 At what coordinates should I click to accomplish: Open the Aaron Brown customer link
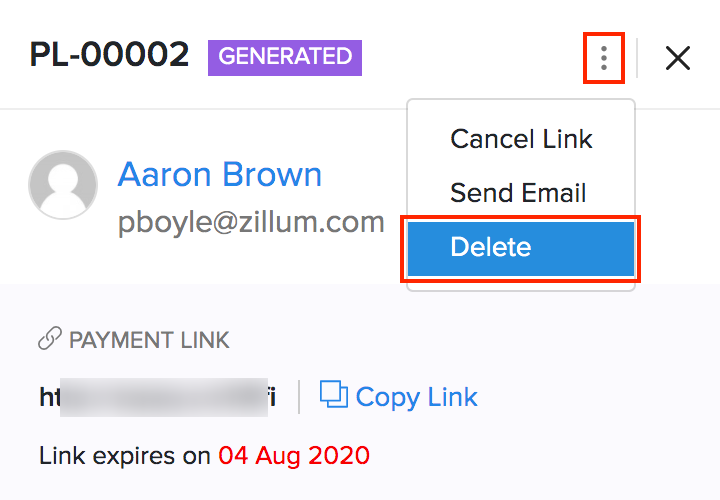coord(219,174)
